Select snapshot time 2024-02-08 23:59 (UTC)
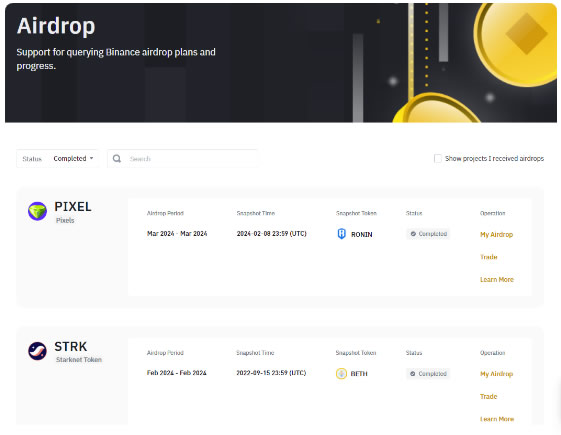 tap(272, 234)
